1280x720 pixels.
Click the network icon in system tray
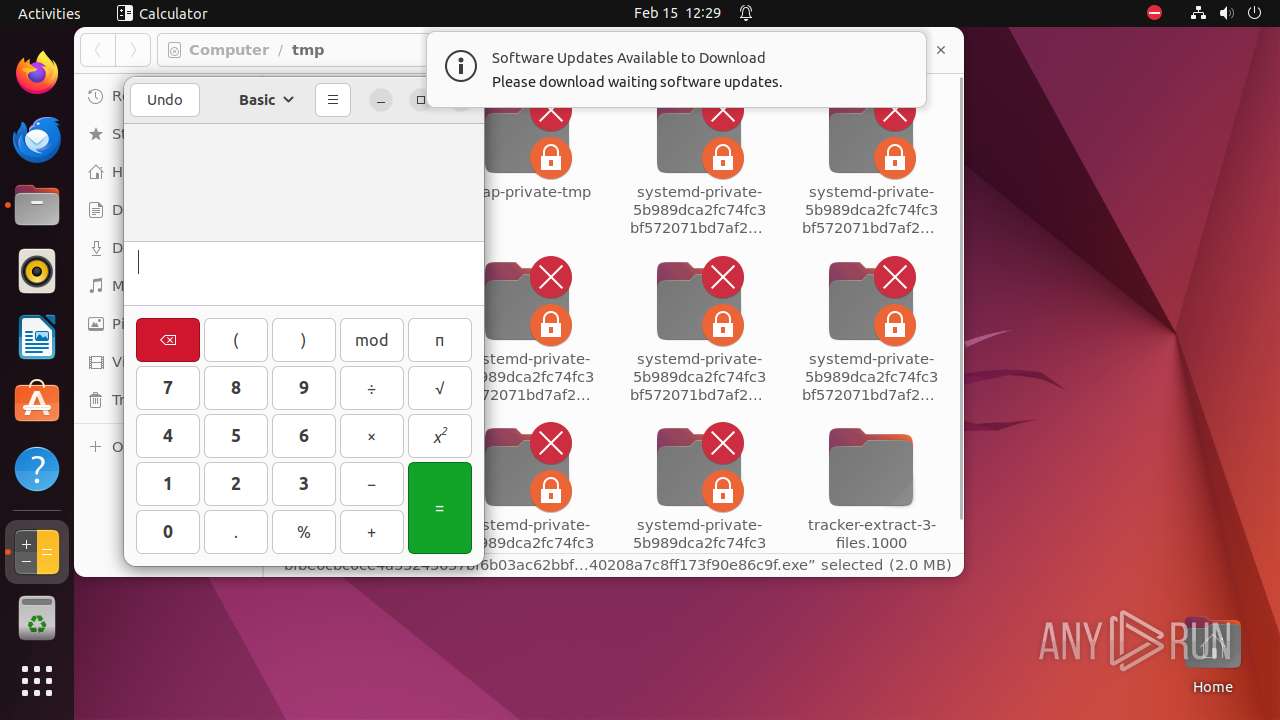point(1198,13)
